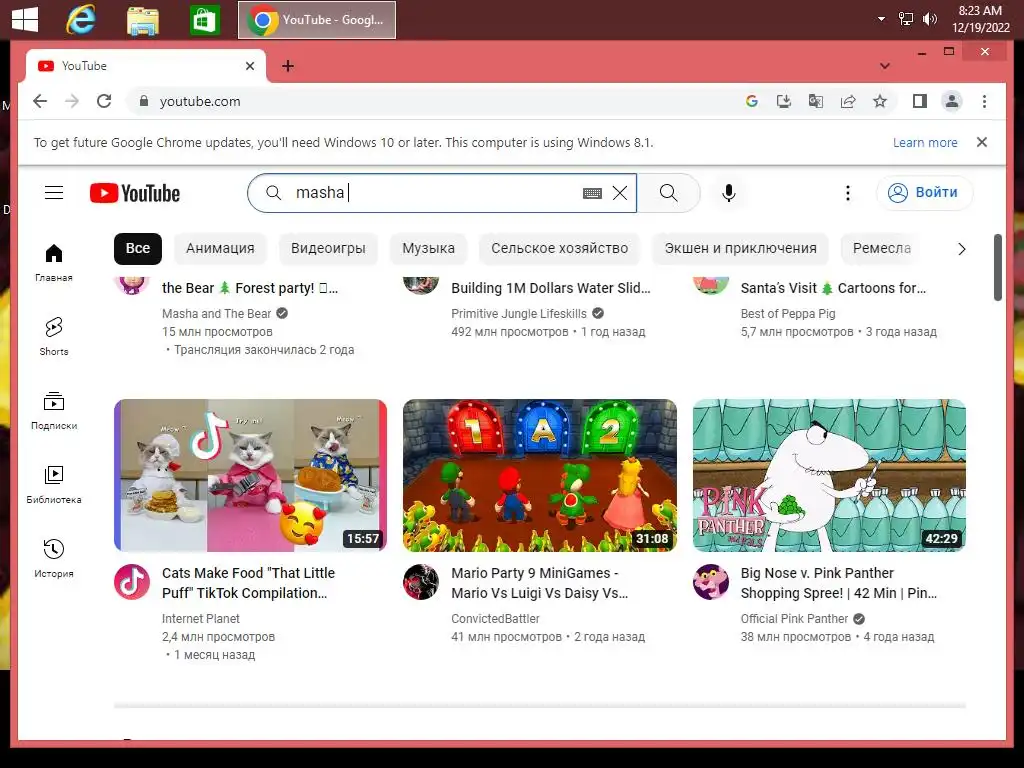The width and height of the screenshot is (1024, 768).
Task: Select the Анимация chip
Action: point(220,248)
